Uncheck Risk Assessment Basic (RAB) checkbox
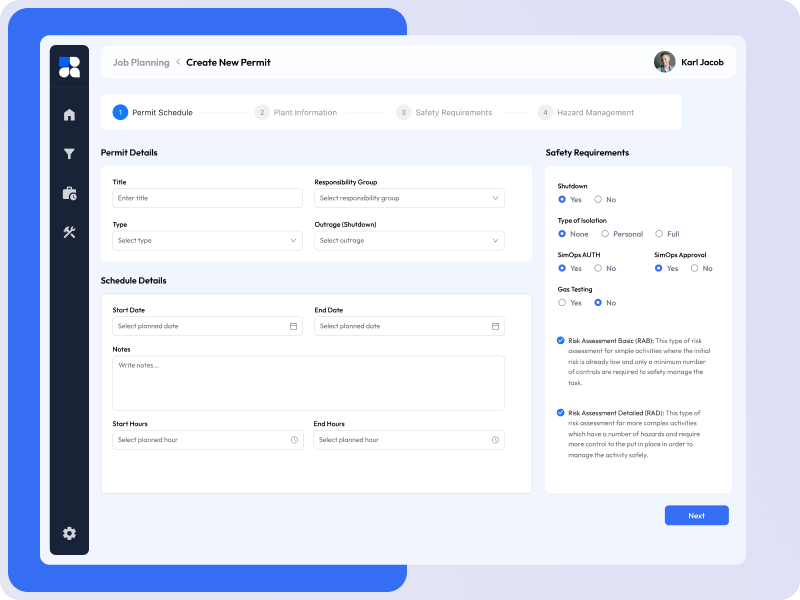Image resolution: width=800 pixels, height=600 pixels. pos(561,340)
